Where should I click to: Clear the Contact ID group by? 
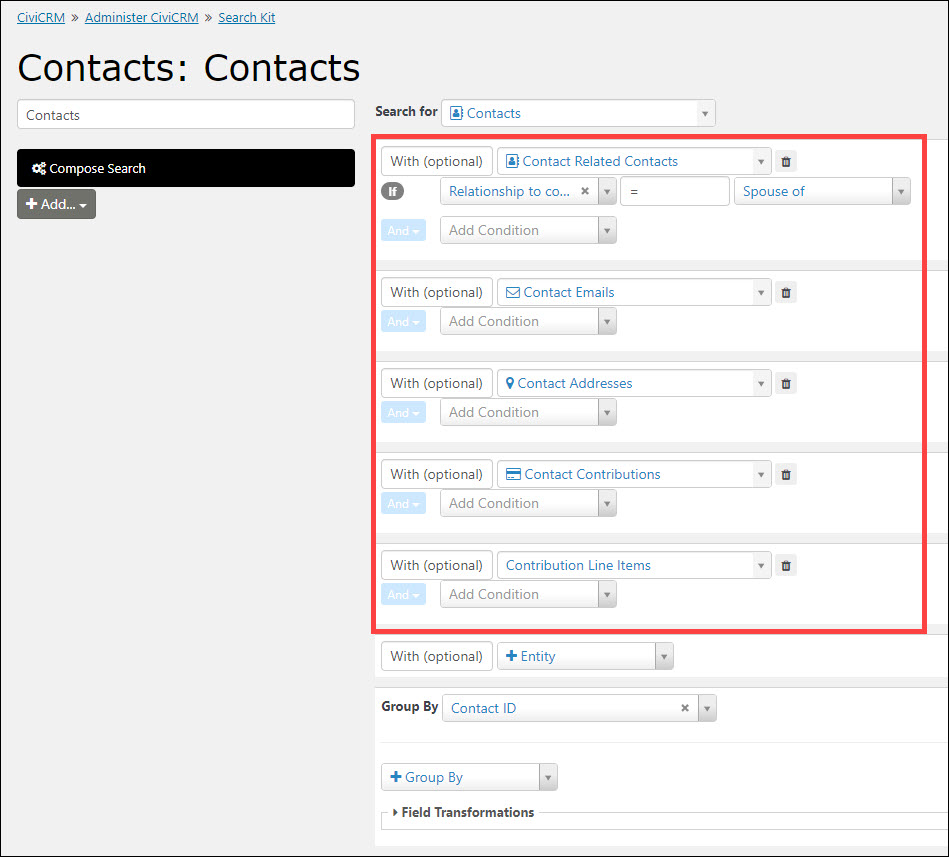[x=685, y=708]
